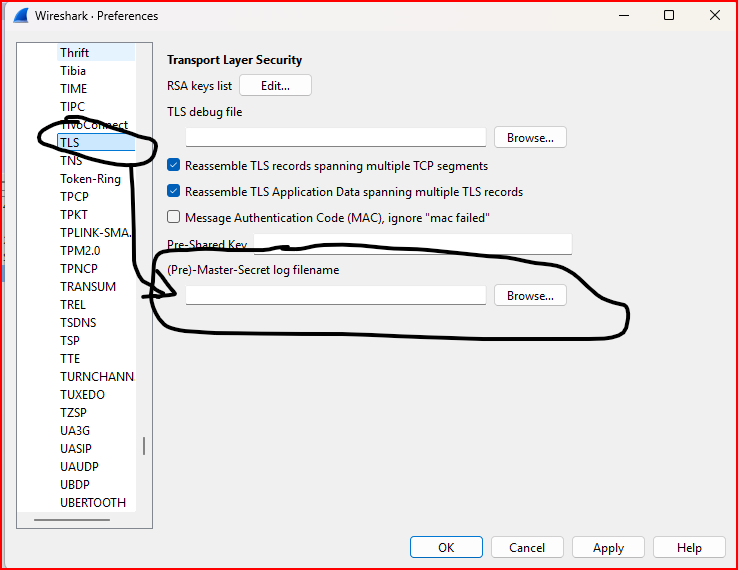Click the TLS debug file text field
Viewport: 738px width, 570px height.
[x=336, y=137]
